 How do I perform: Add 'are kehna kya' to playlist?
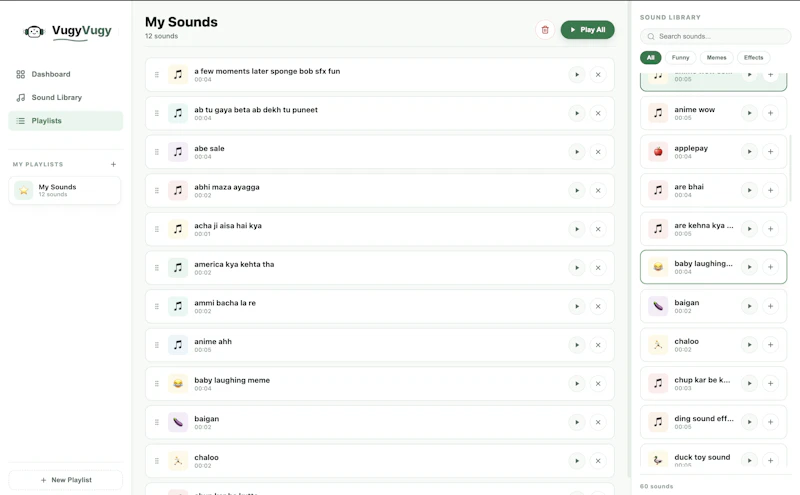click(x=770, y=229)
